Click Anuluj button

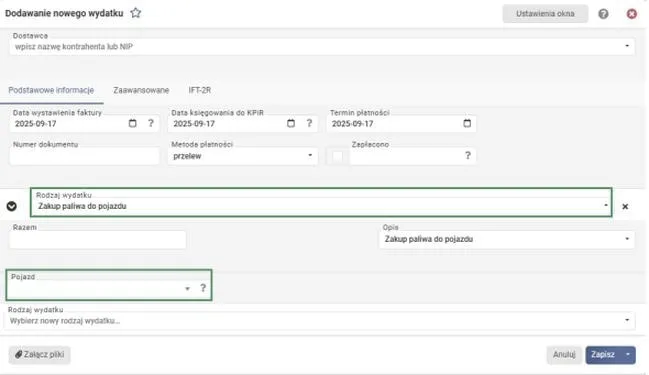[x=564, y=355]
